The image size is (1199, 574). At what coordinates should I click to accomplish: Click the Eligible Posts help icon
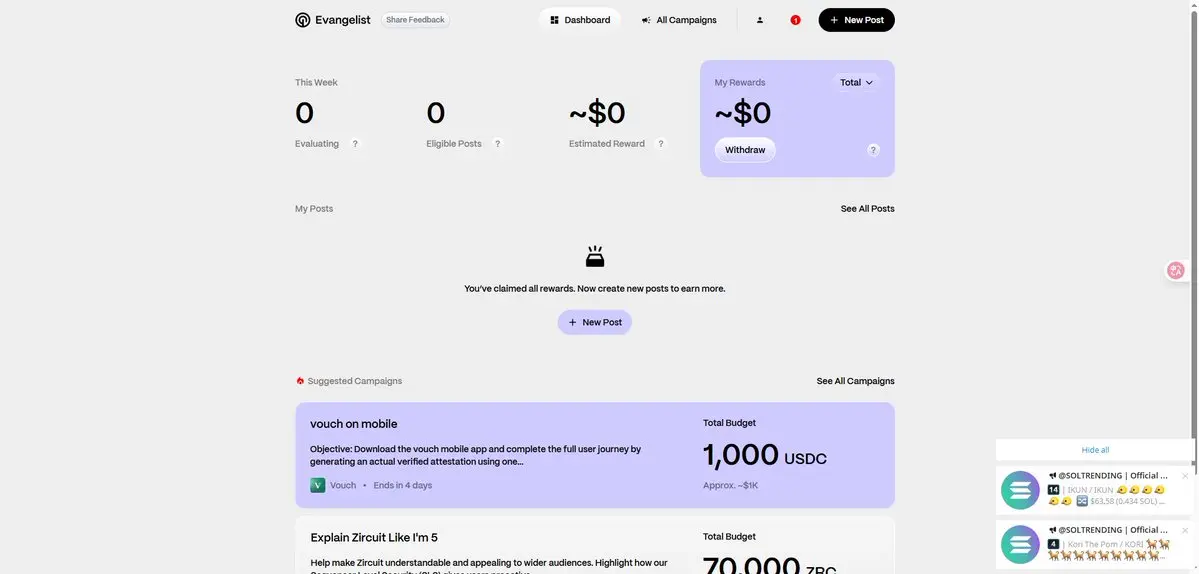click(498, 144)
